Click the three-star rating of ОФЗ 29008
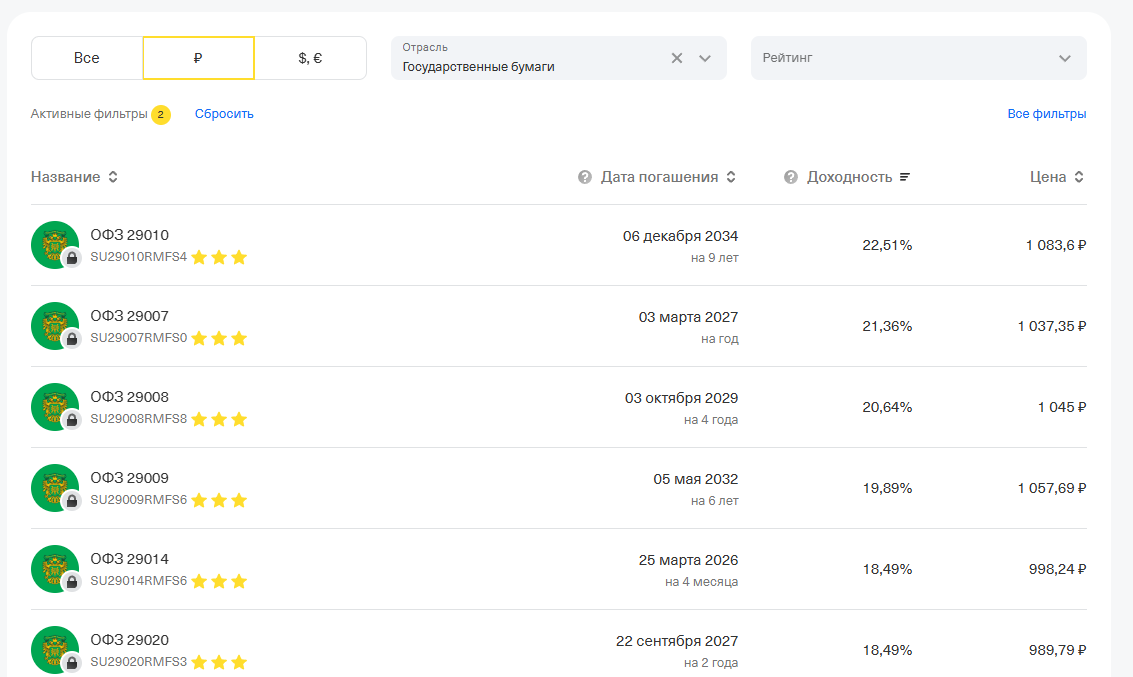 click(219, 420)
